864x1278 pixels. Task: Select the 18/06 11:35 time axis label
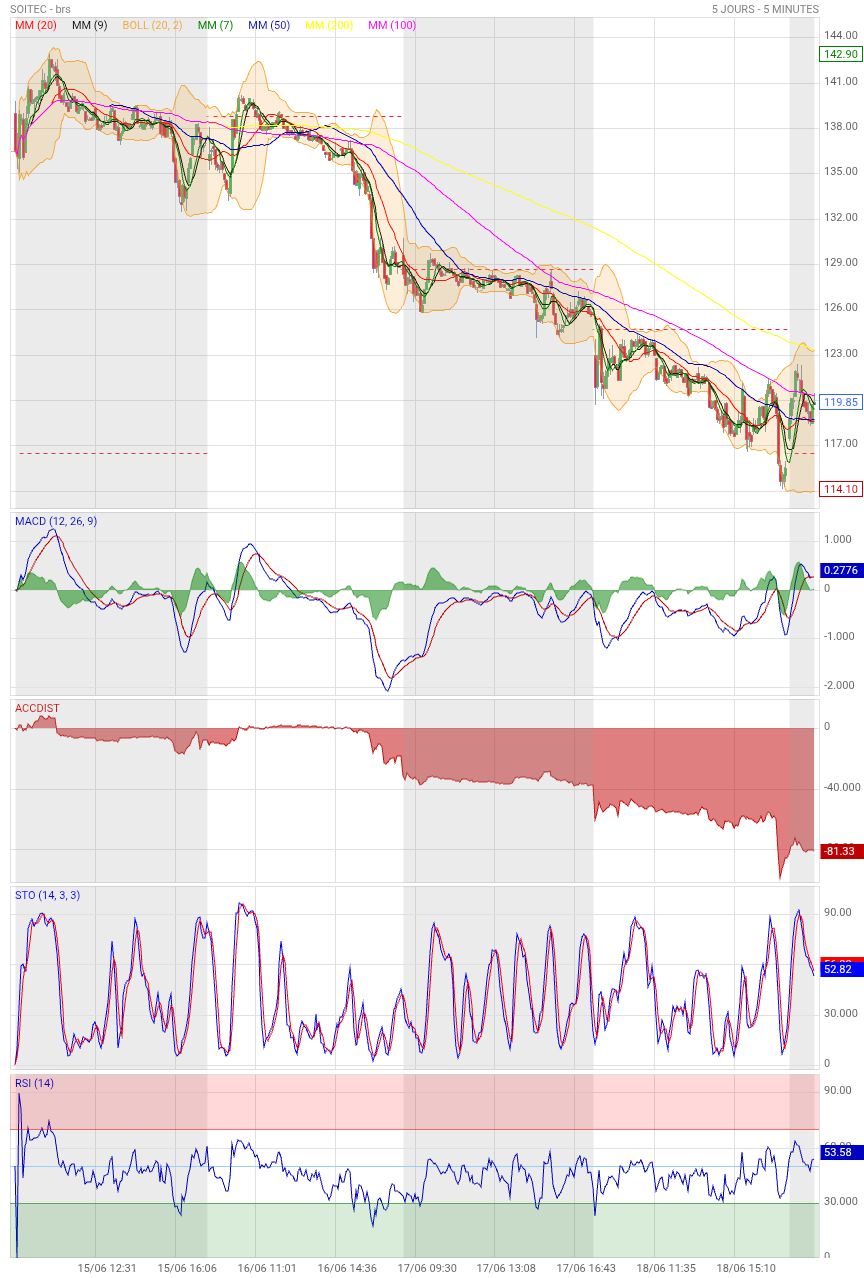[666, 1268]
